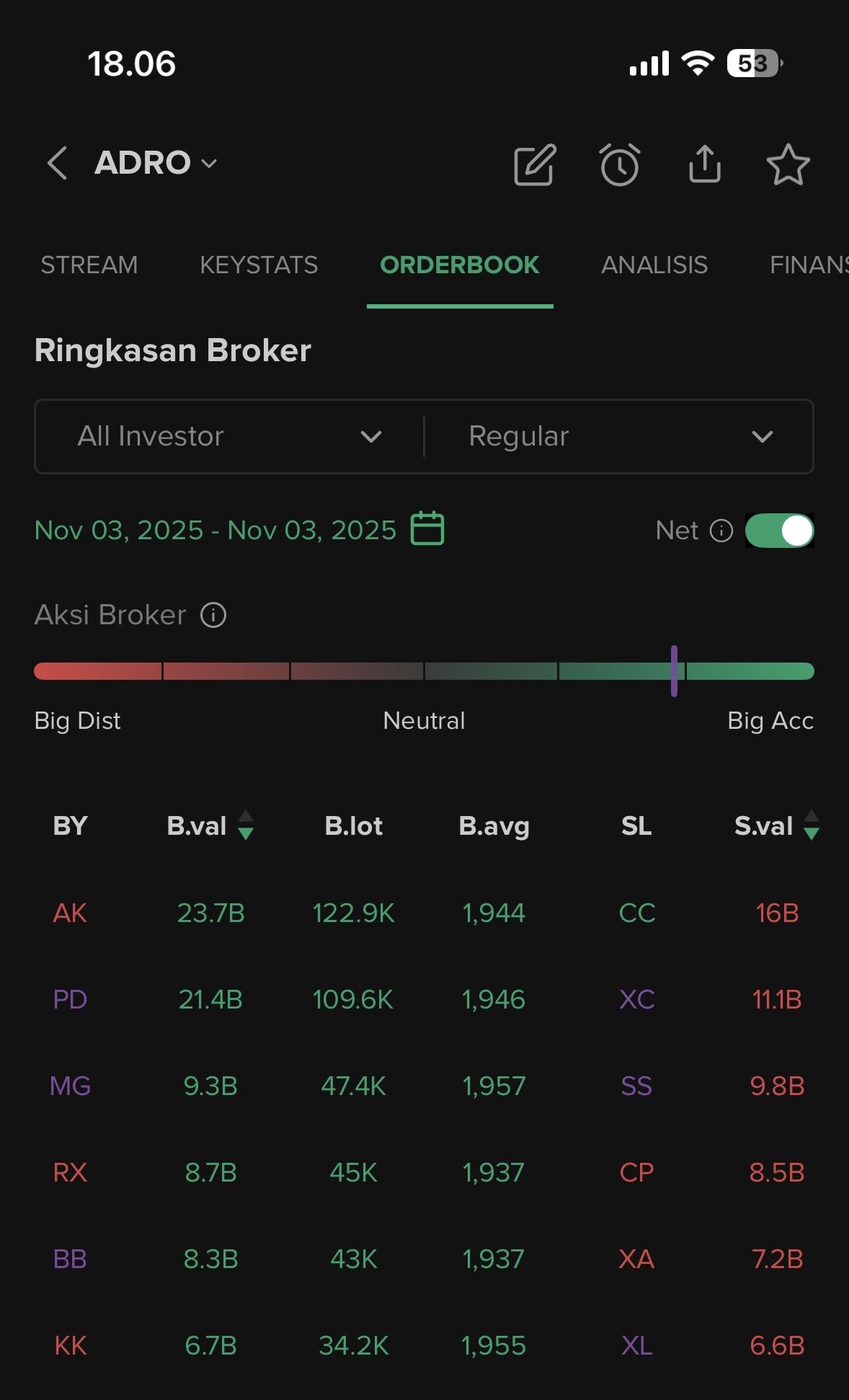Sort by S.val column arrows
The width and height of the screenshot is (849, 1400).
coord(812,825)
